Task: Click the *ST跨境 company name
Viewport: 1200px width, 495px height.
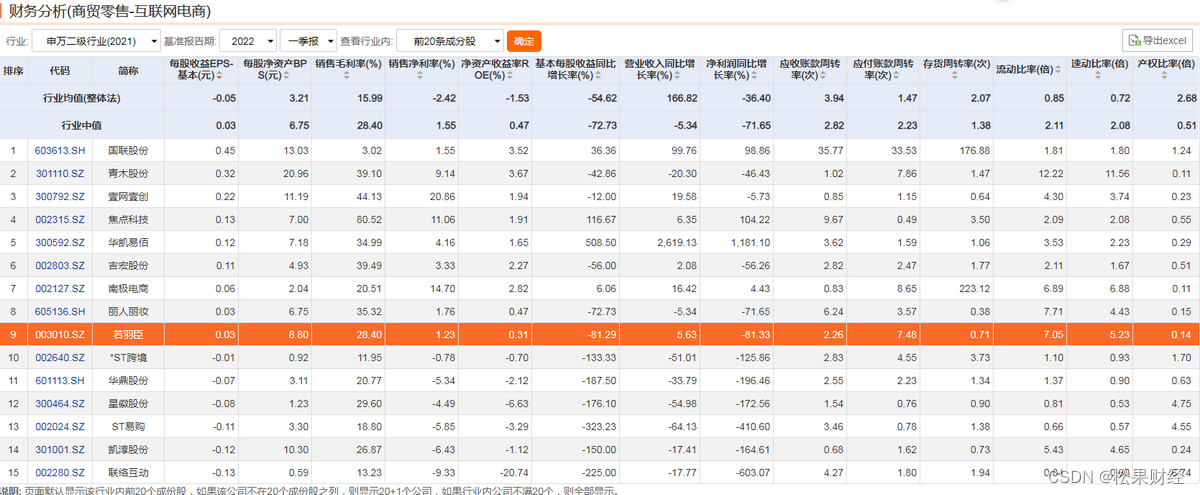Action: coord(128,357)
